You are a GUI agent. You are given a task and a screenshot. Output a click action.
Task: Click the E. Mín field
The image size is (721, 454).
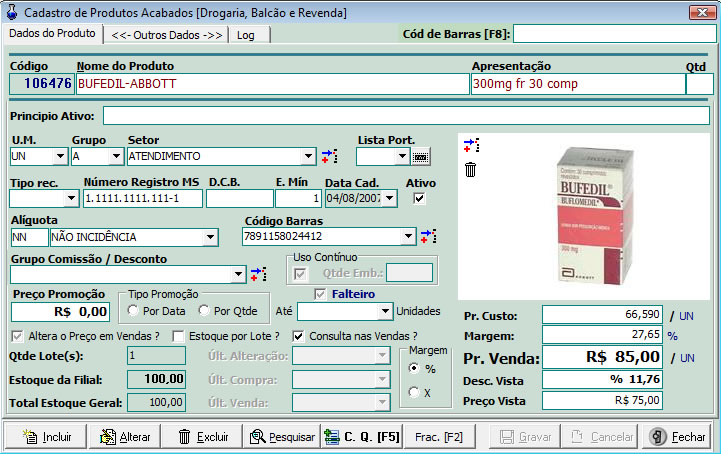pos(298,199)
